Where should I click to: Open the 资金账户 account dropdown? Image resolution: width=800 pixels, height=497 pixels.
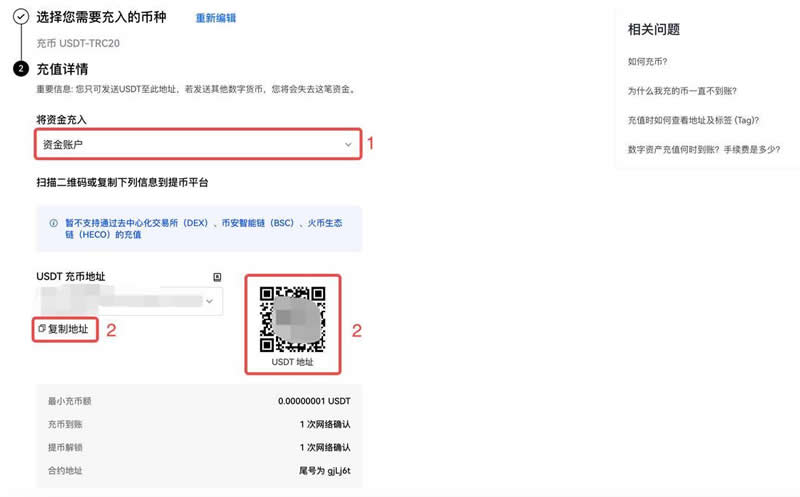coord(197,145)
